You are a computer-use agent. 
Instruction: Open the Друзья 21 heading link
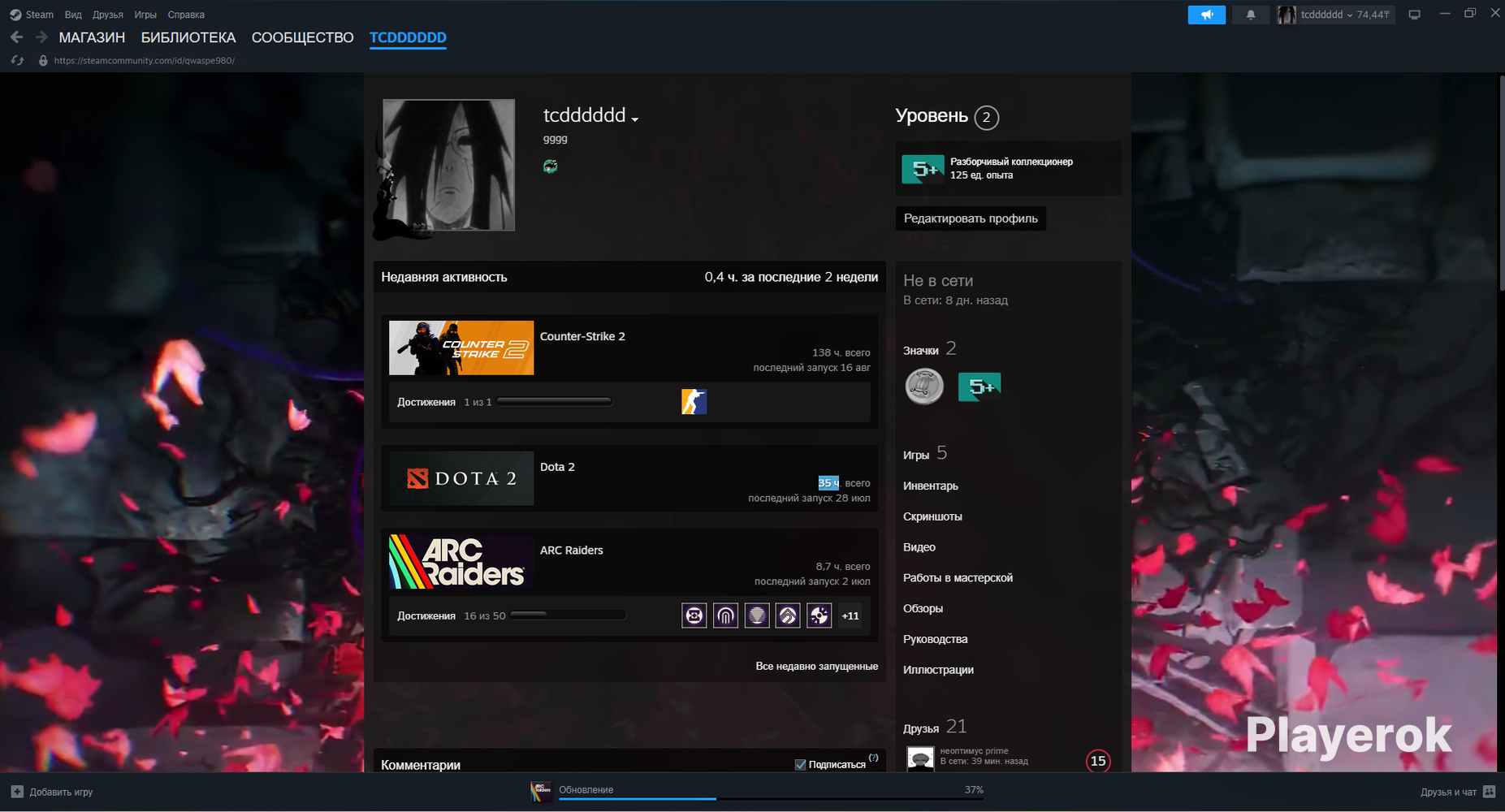935,727
